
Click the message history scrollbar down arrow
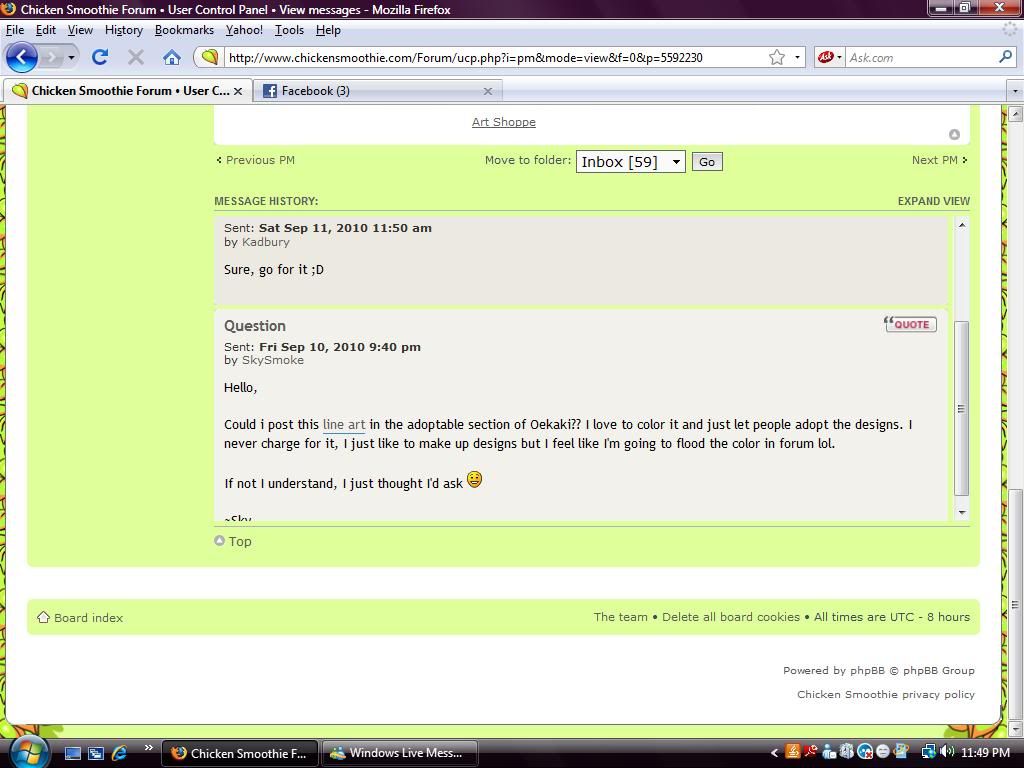click(x=961, y=513)
